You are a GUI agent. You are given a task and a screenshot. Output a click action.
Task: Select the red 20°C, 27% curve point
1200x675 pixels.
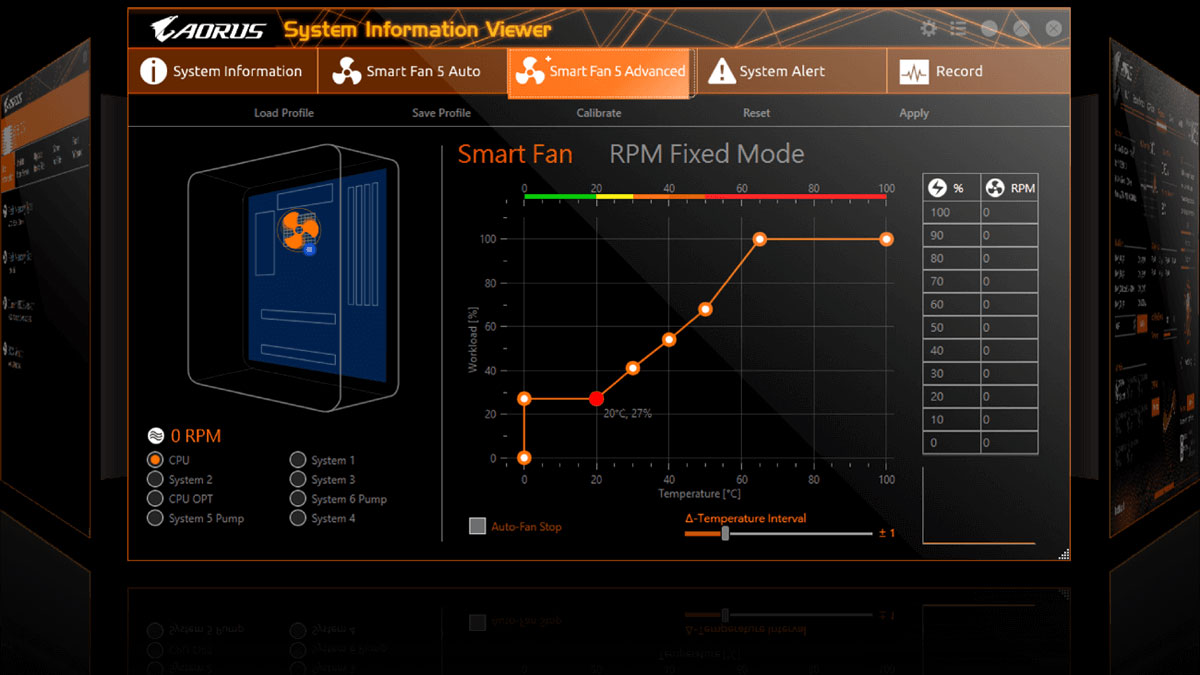(597, 399)
